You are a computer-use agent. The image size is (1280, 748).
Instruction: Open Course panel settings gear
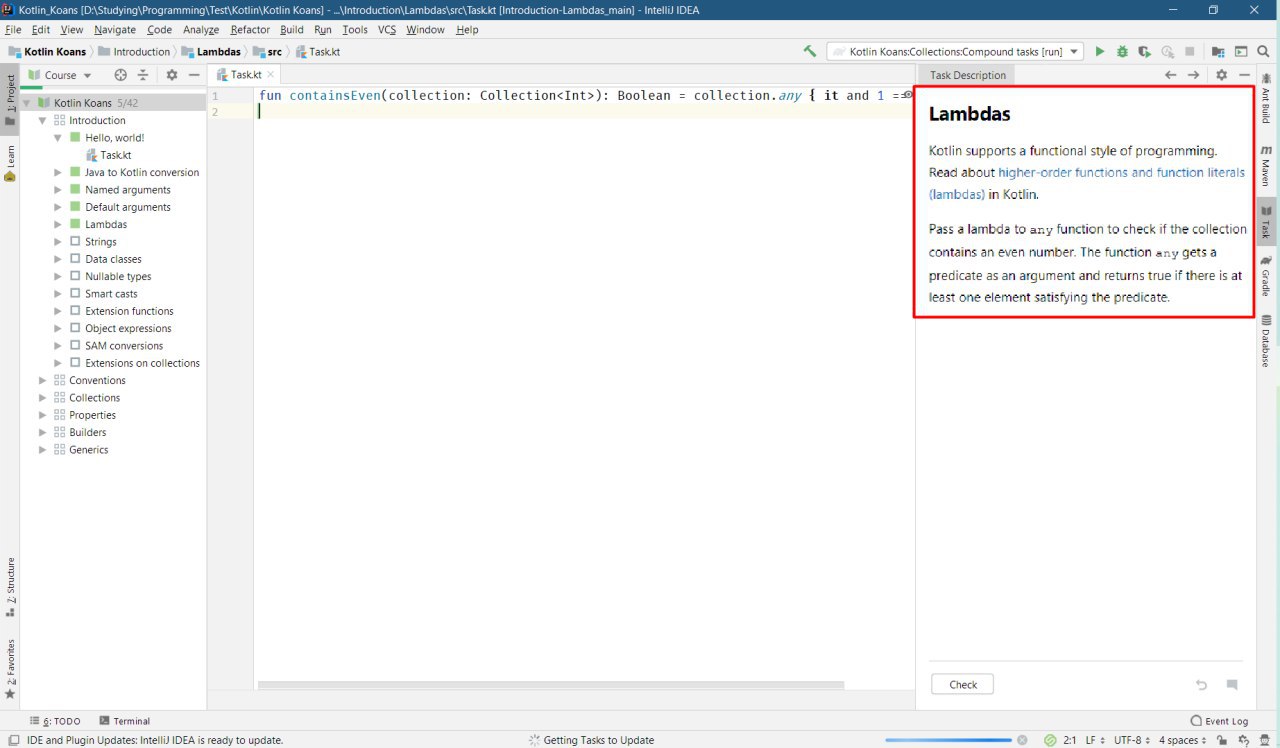[x=171, y=75]
